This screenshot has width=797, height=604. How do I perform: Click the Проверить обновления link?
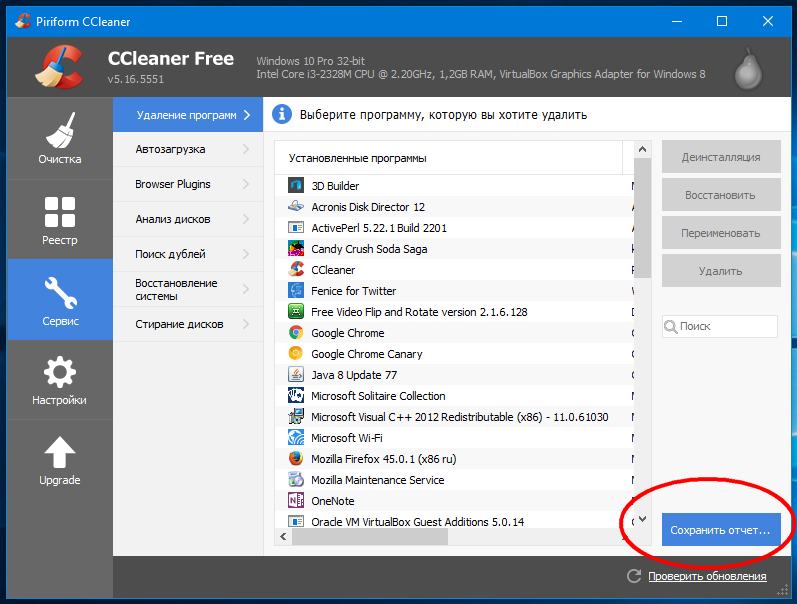(707, 576)
